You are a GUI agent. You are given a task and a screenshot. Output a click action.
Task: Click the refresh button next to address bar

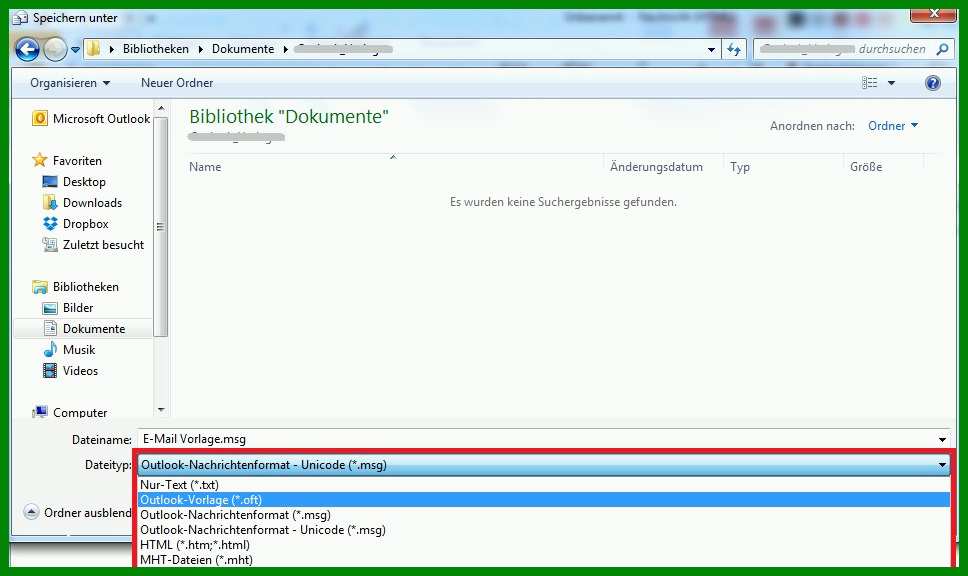pyautogui.click(x=733, y=49)
